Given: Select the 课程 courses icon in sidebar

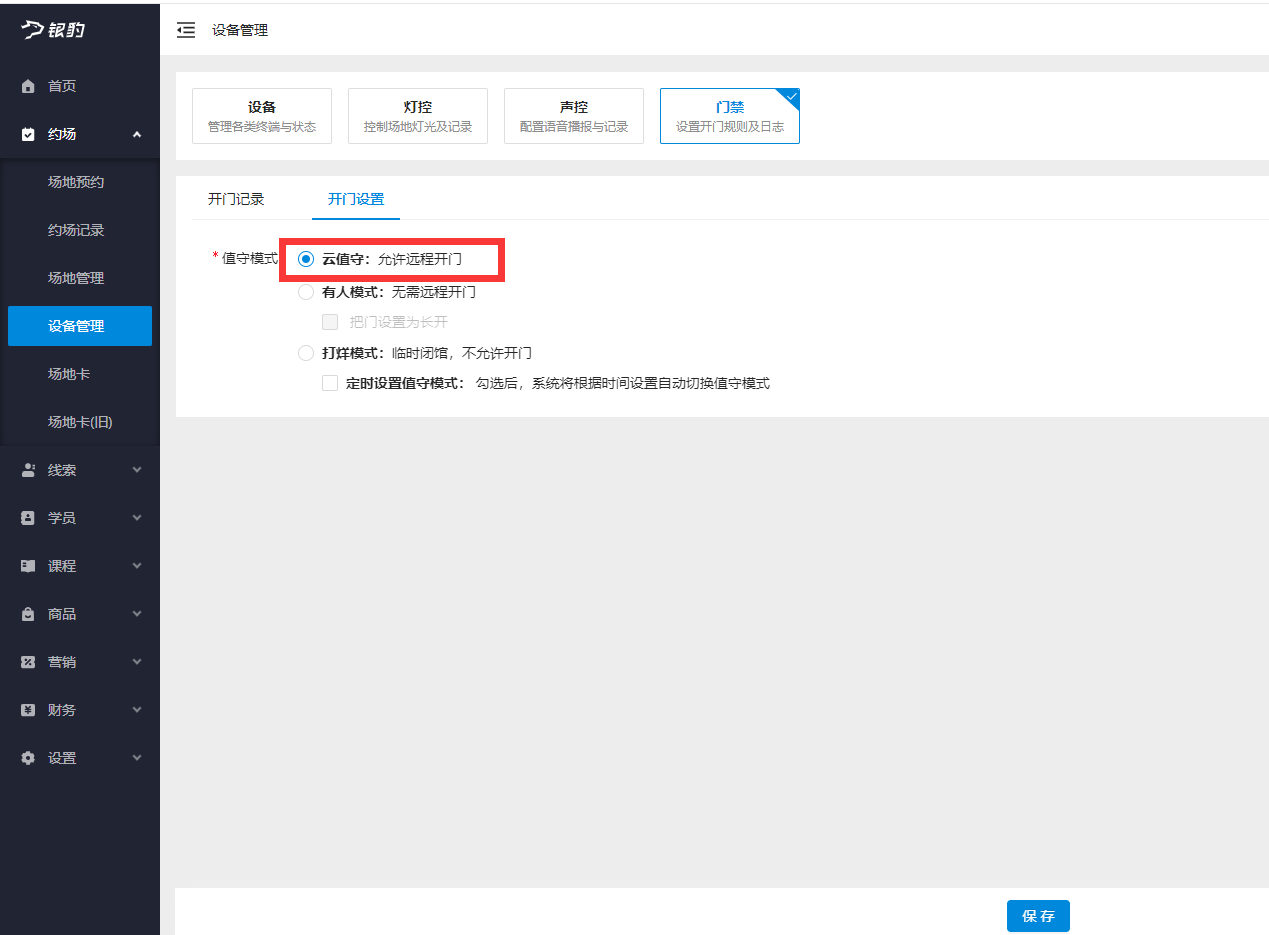Looking at the screenshot, I should tap(29, 565).
